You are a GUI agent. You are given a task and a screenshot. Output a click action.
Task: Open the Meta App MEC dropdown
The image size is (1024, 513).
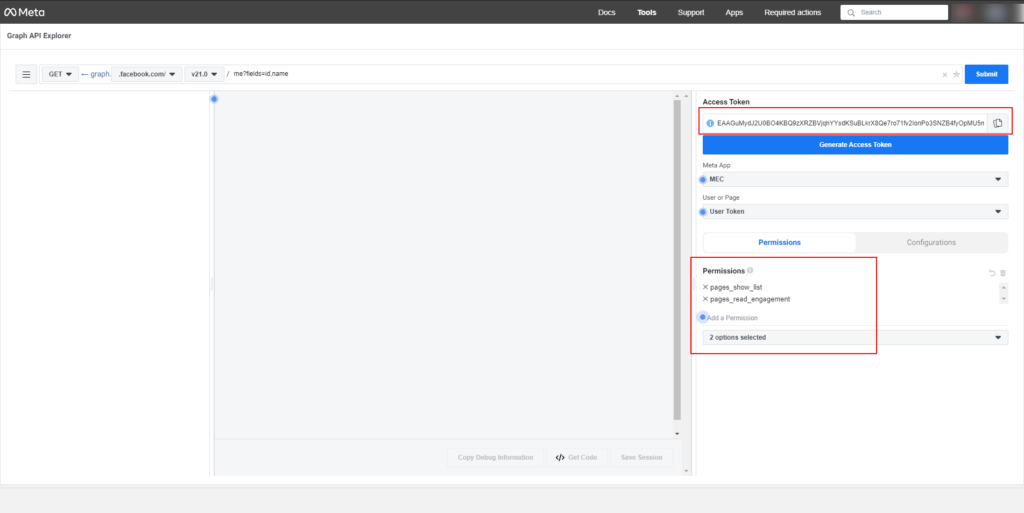point(854,179)
